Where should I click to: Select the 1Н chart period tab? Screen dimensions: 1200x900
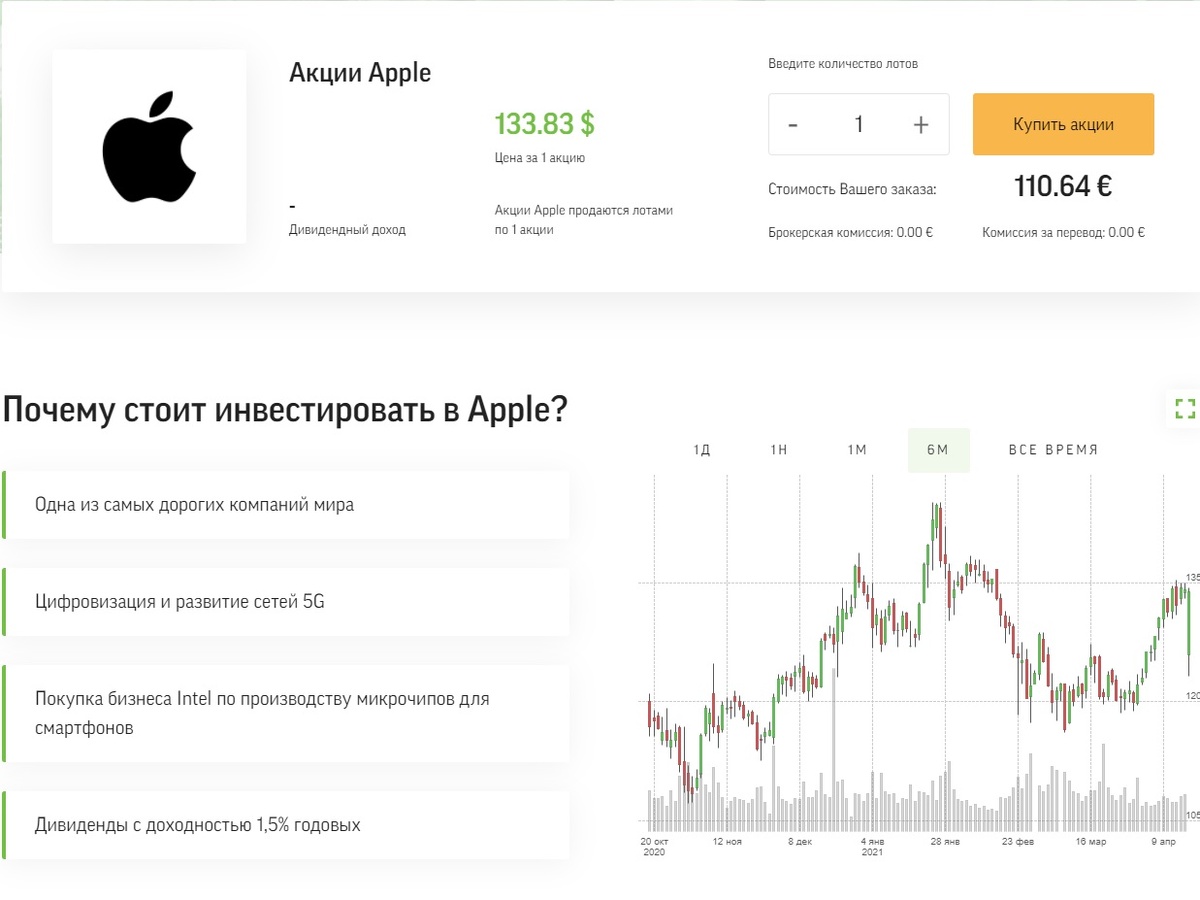click(x=778, y=450)
